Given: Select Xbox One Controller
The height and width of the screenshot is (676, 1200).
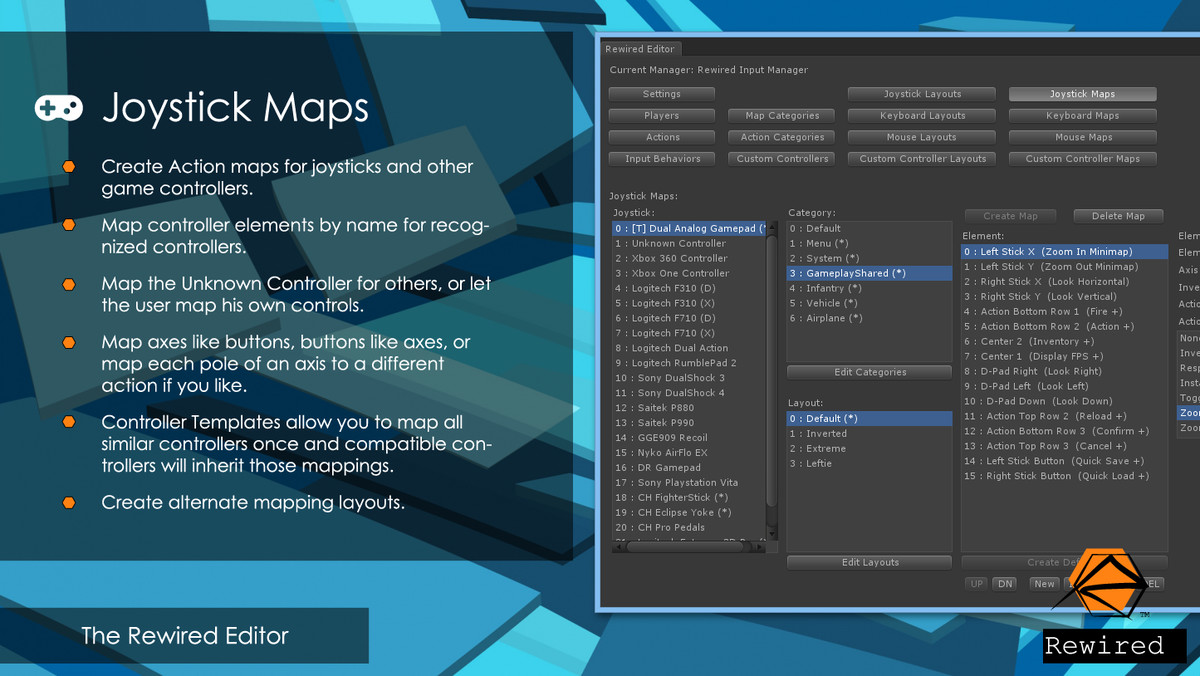Looking at the screenshot, I should (689, 274).
